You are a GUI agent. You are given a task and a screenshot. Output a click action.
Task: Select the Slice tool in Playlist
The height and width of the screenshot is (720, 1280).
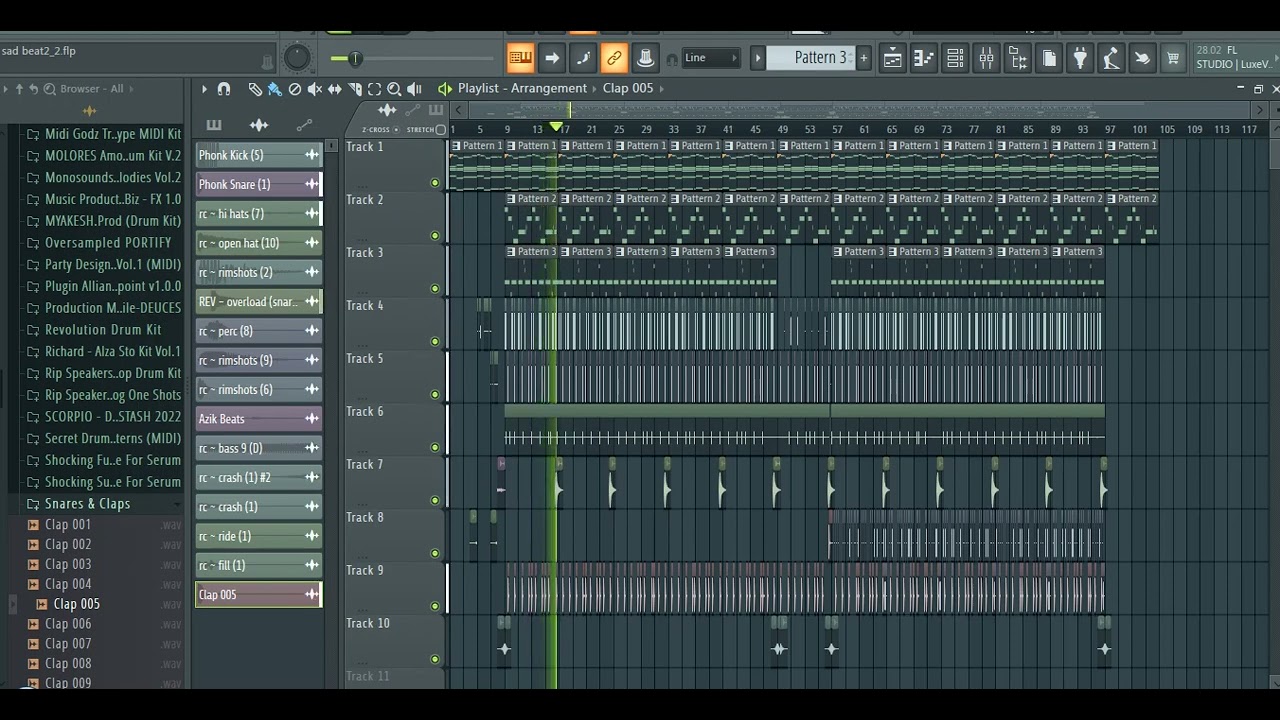[x=355, y=89]
